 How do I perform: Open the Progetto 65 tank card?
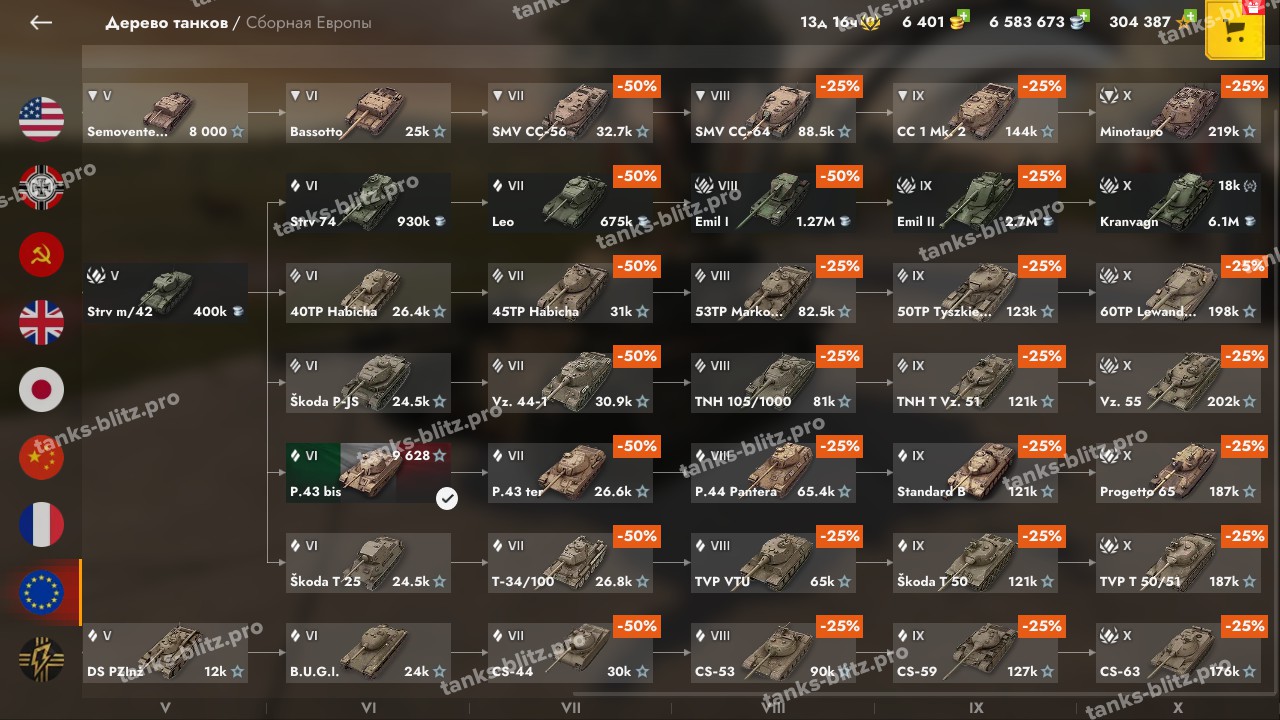[1177, 473]
